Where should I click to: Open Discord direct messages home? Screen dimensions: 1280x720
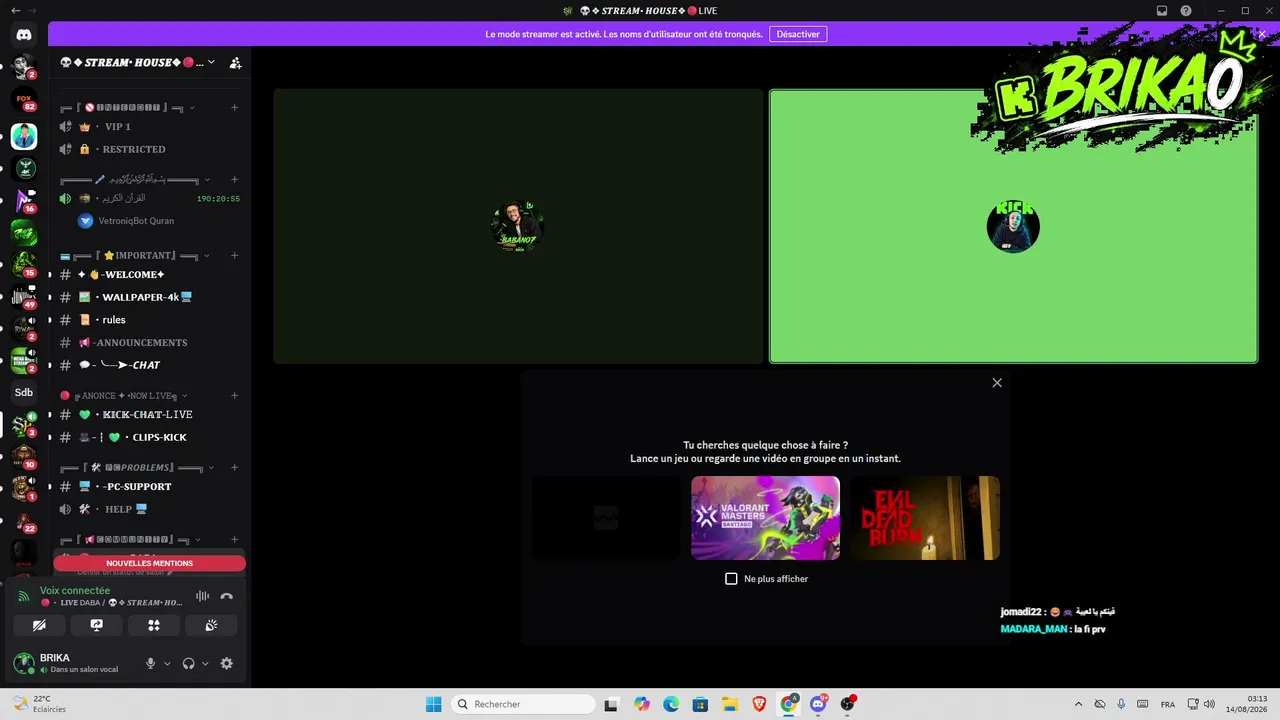tap(24, 34)
